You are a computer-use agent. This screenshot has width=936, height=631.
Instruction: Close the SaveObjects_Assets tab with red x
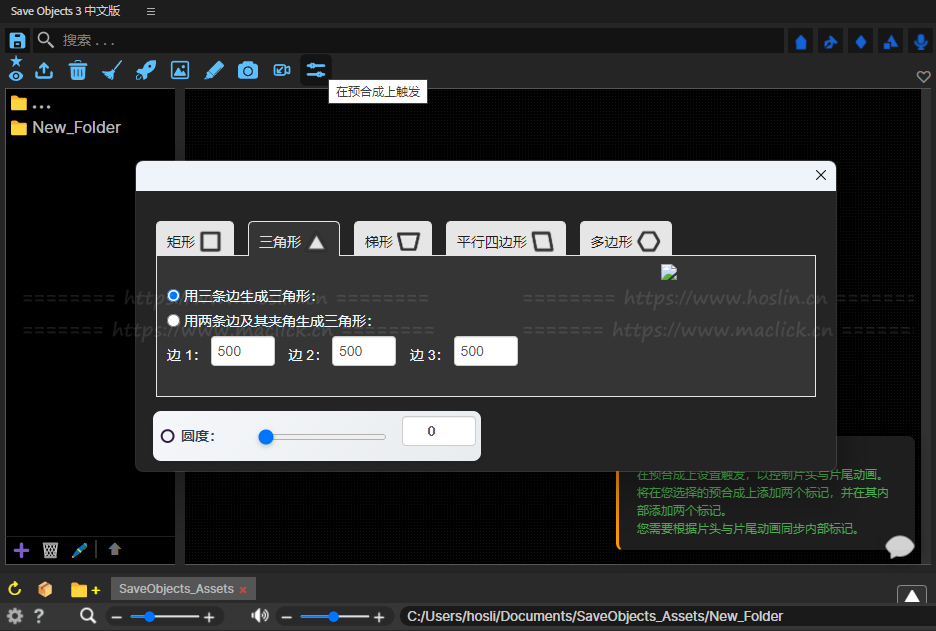tap(244, 590)
